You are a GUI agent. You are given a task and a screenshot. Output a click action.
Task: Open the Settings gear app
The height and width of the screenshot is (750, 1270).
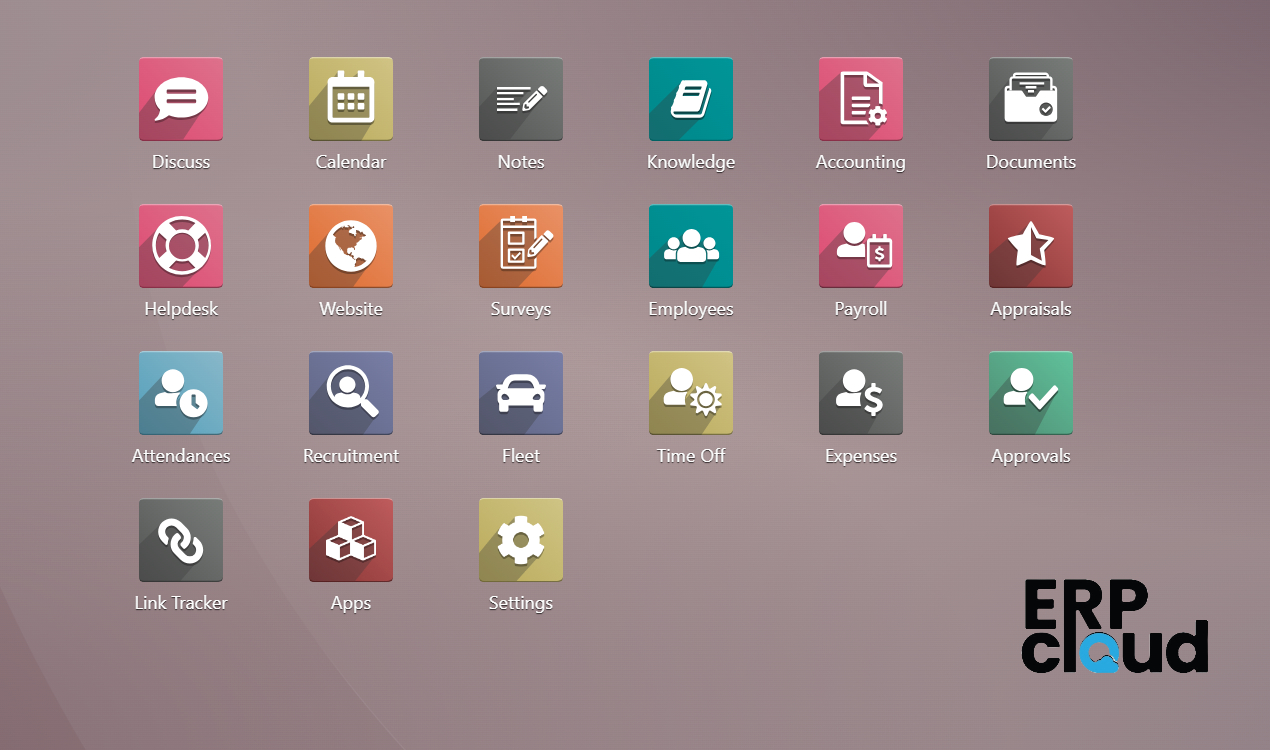521,540
